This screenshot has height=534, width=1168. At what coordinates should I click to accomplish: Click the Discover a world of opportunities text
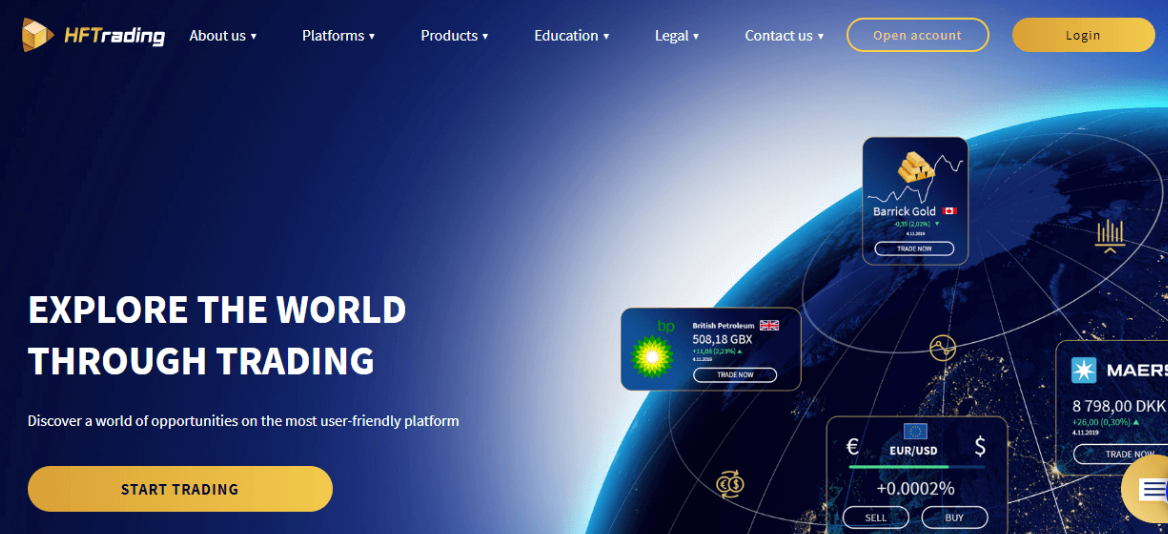click(243, 421)
